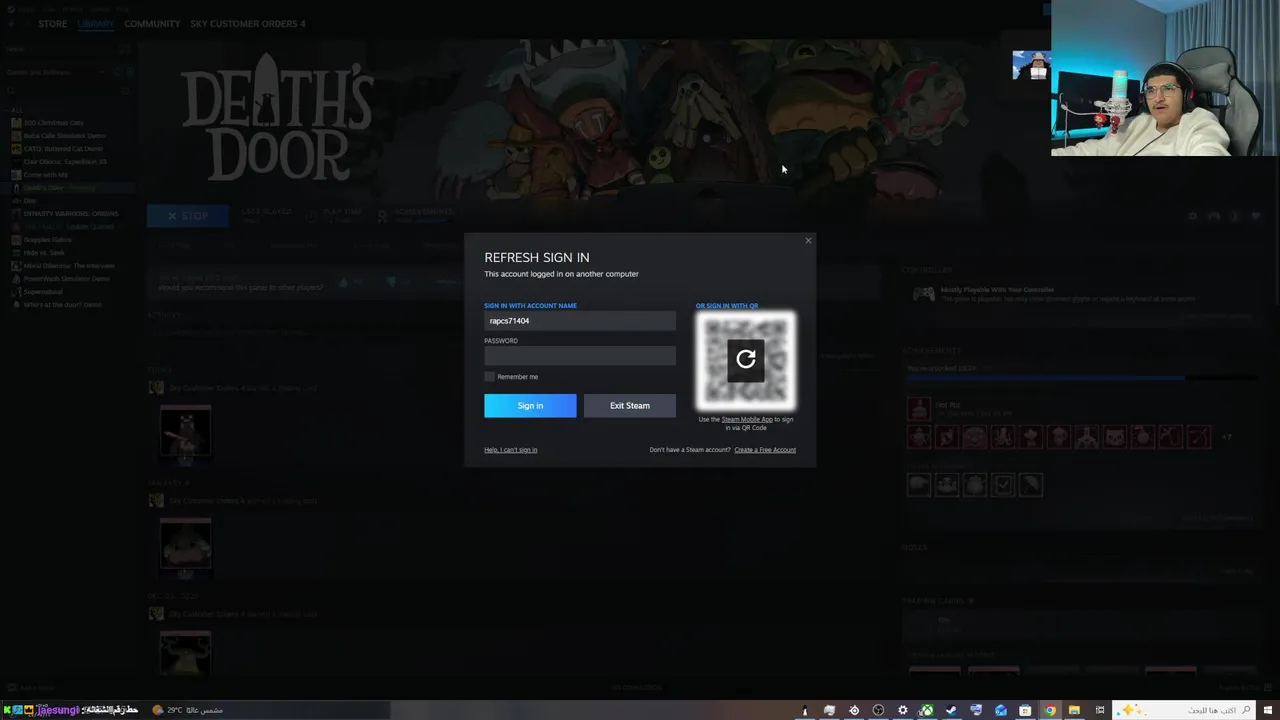Open File Explorer from the taskbar
1280x720 pixels.
coord(1074,710)
